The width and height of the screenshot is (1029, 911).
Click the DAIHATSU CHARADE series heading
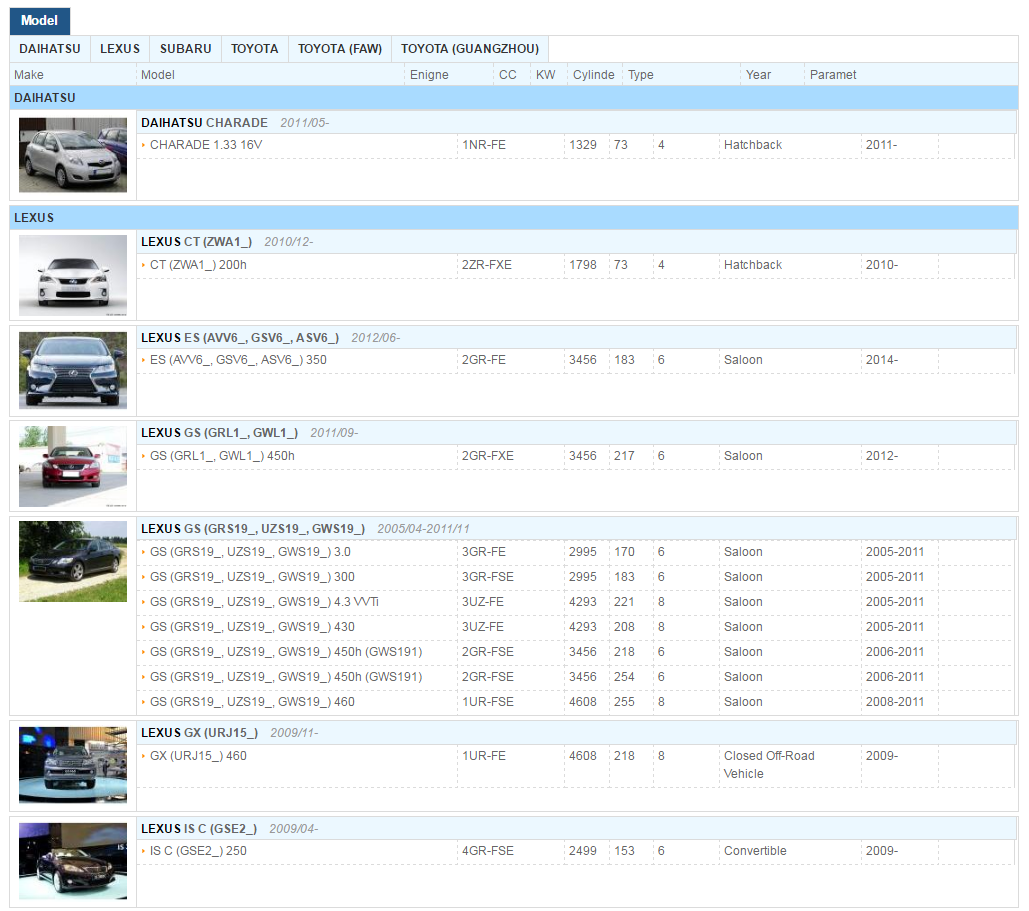pos(204,123)
